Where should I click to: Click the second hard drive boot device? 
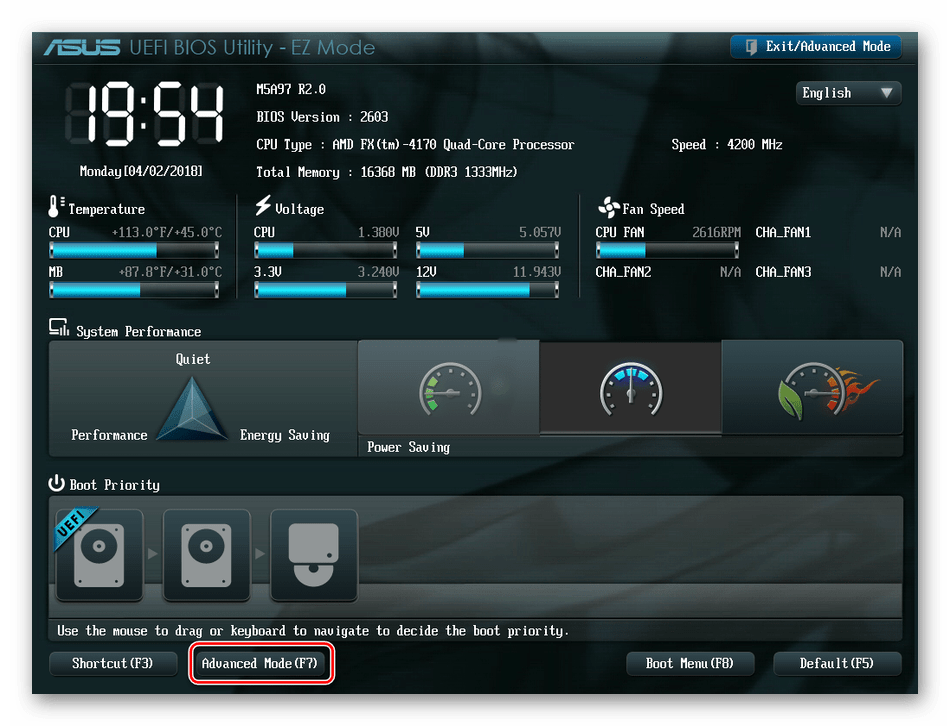(x=207, y=555)
